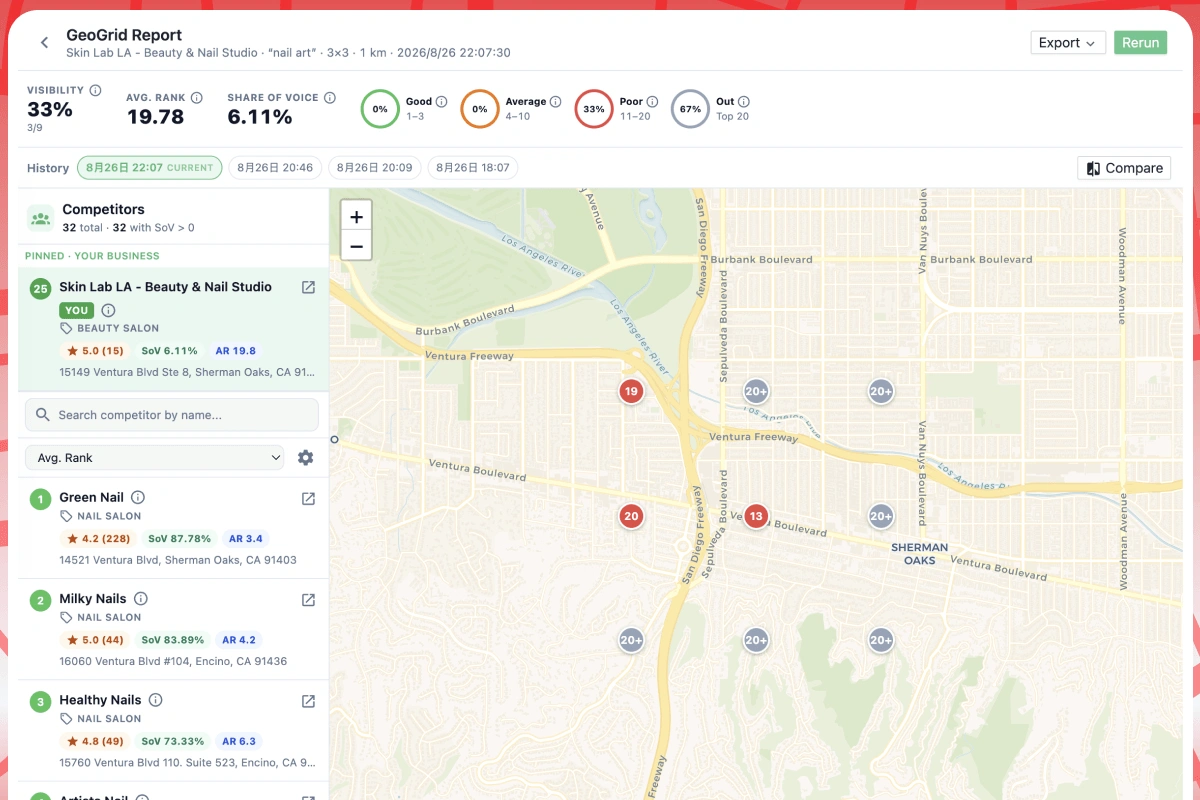This screenshot has height=800, width=1200.
Task: Click Skin Lab 5.0 (15) rating badge
Action: pos(95,351)
